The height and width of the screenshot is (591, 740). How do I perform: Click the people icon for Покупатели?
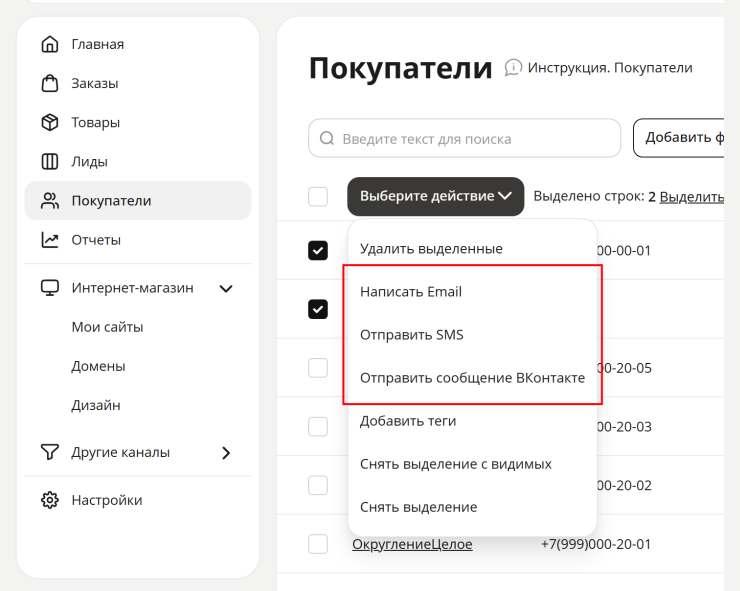50,201
